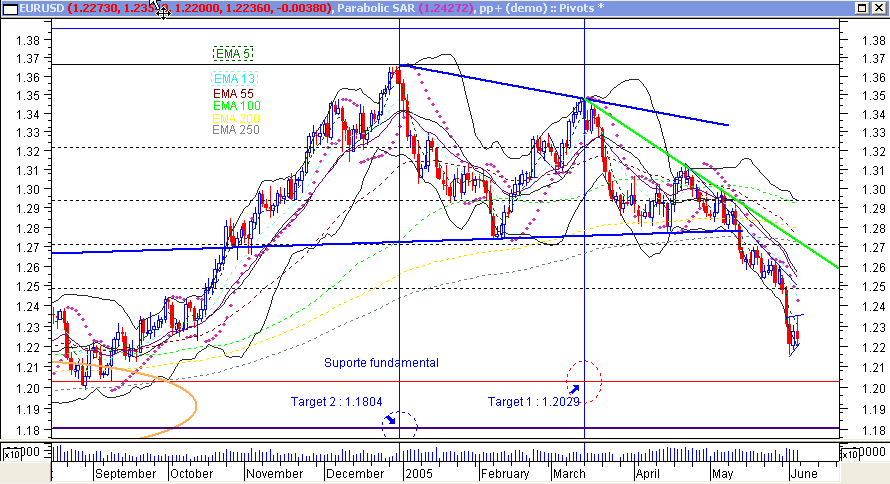
Task: Click the December label on the time axis
Action: coord(354,474)
